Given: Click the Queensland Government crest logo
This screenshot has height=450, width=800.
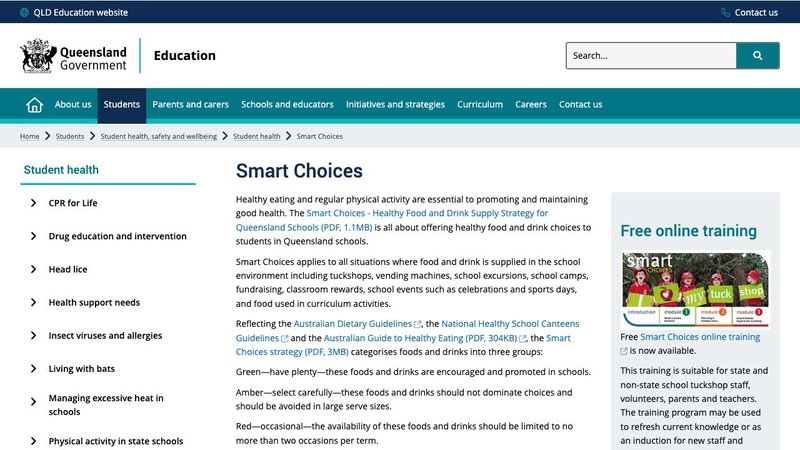Looking at the screenshot, I should (36, 56).
